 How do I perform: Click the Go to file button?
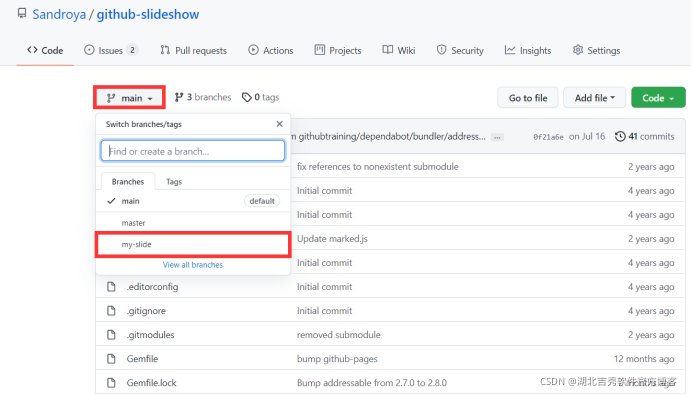[x=528, y=98]
